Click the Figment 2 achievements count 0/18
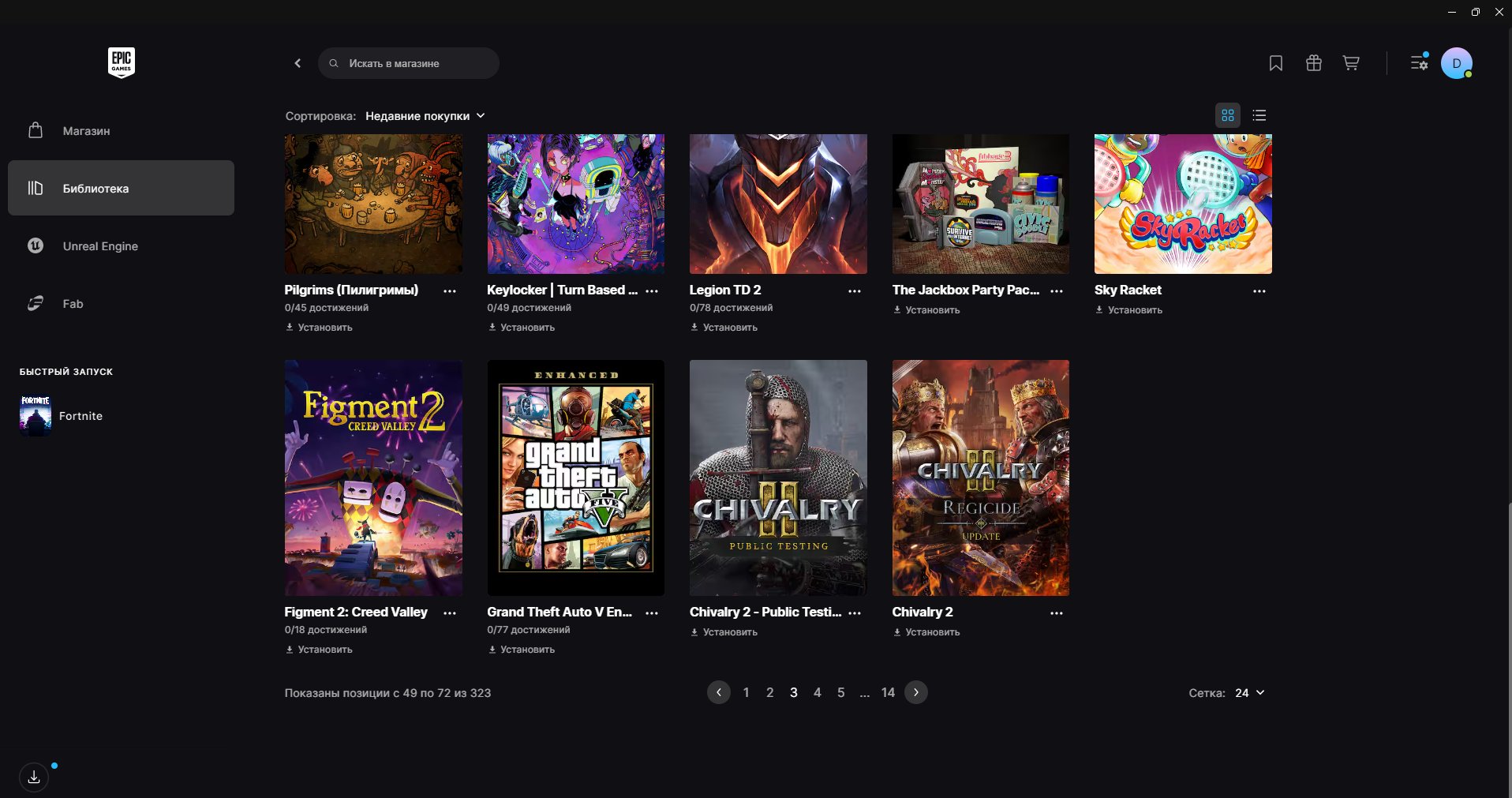The width and height of the screenshot is (1512, 798). point(326,630)
